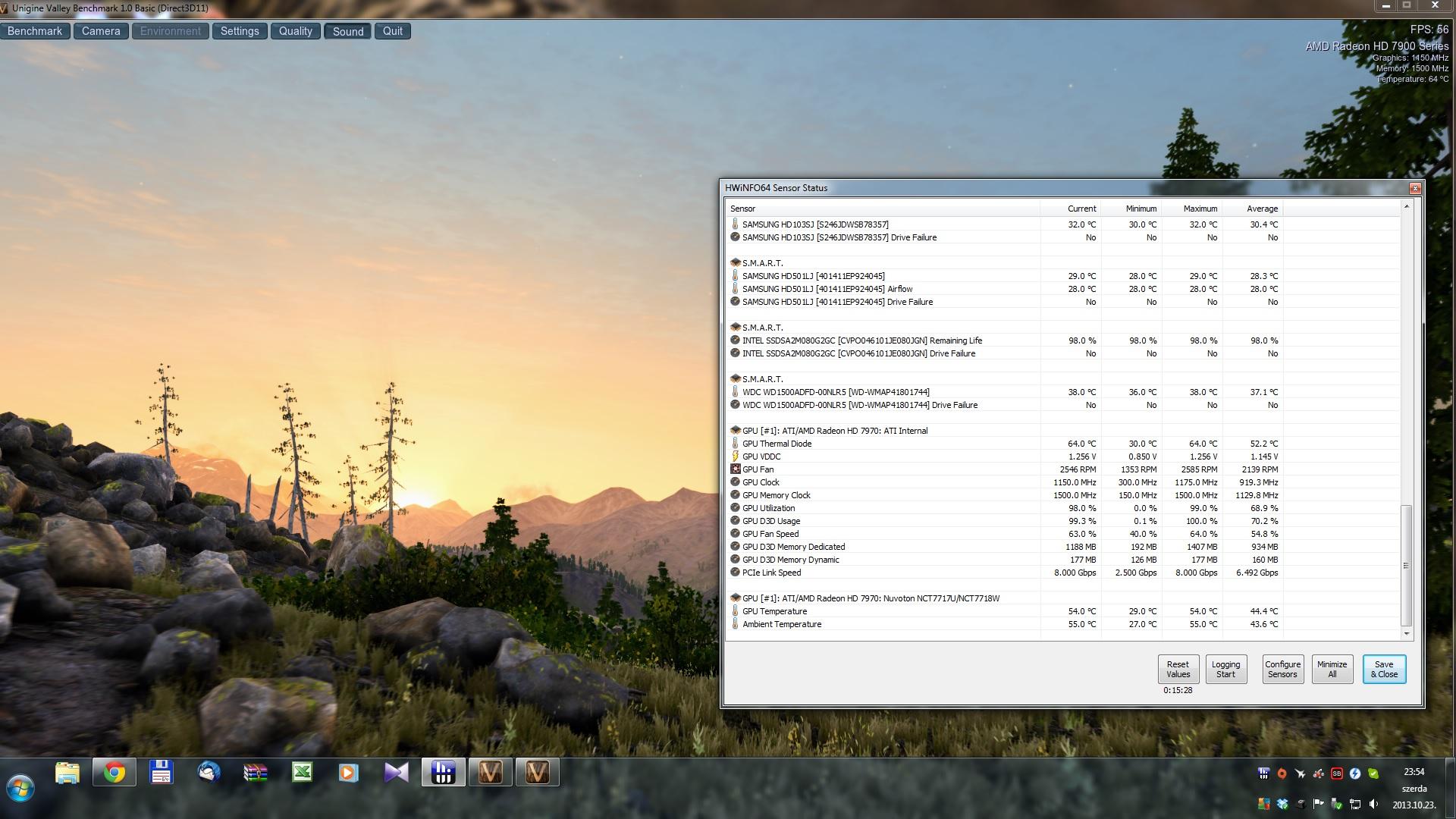Image resolution: width=1456 pixels, height=819 pixels.
Task: Click Logging Start button
Action: pos(1225,669)
